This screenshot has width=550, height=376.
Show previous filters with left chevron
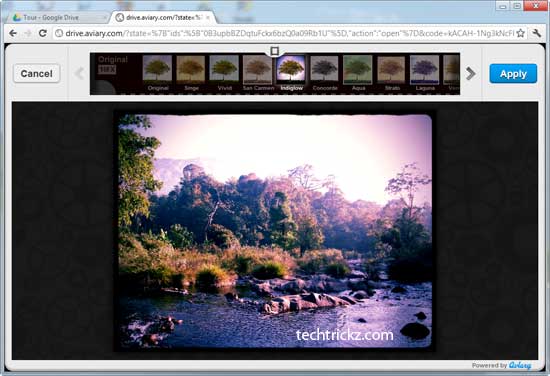[x=80, y=74]
